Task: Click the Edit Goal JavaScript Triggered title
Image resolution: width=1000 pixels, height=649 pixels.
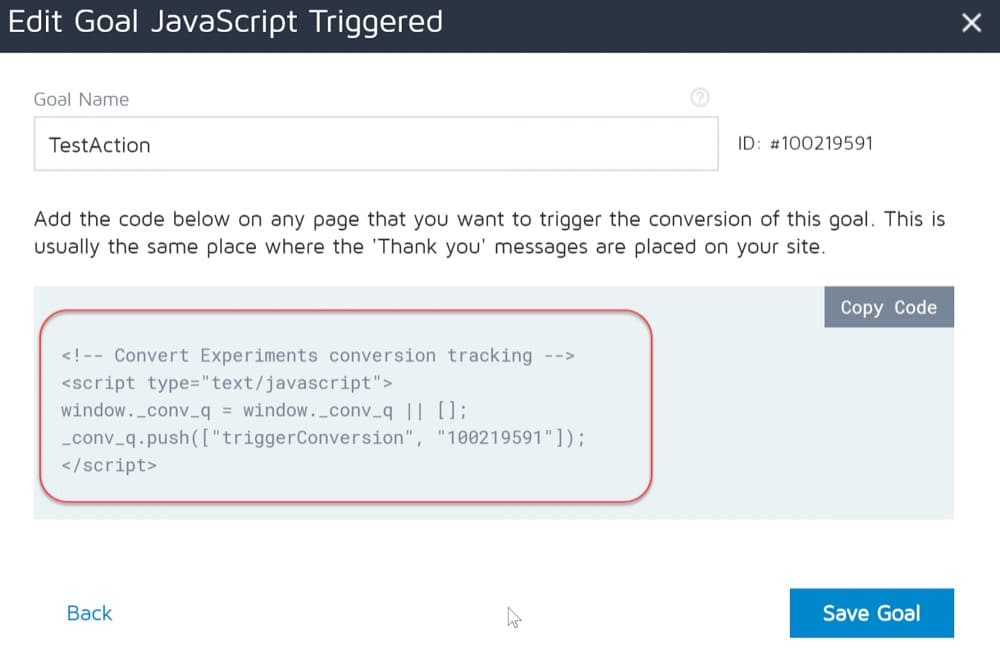Action: point(225,22)
